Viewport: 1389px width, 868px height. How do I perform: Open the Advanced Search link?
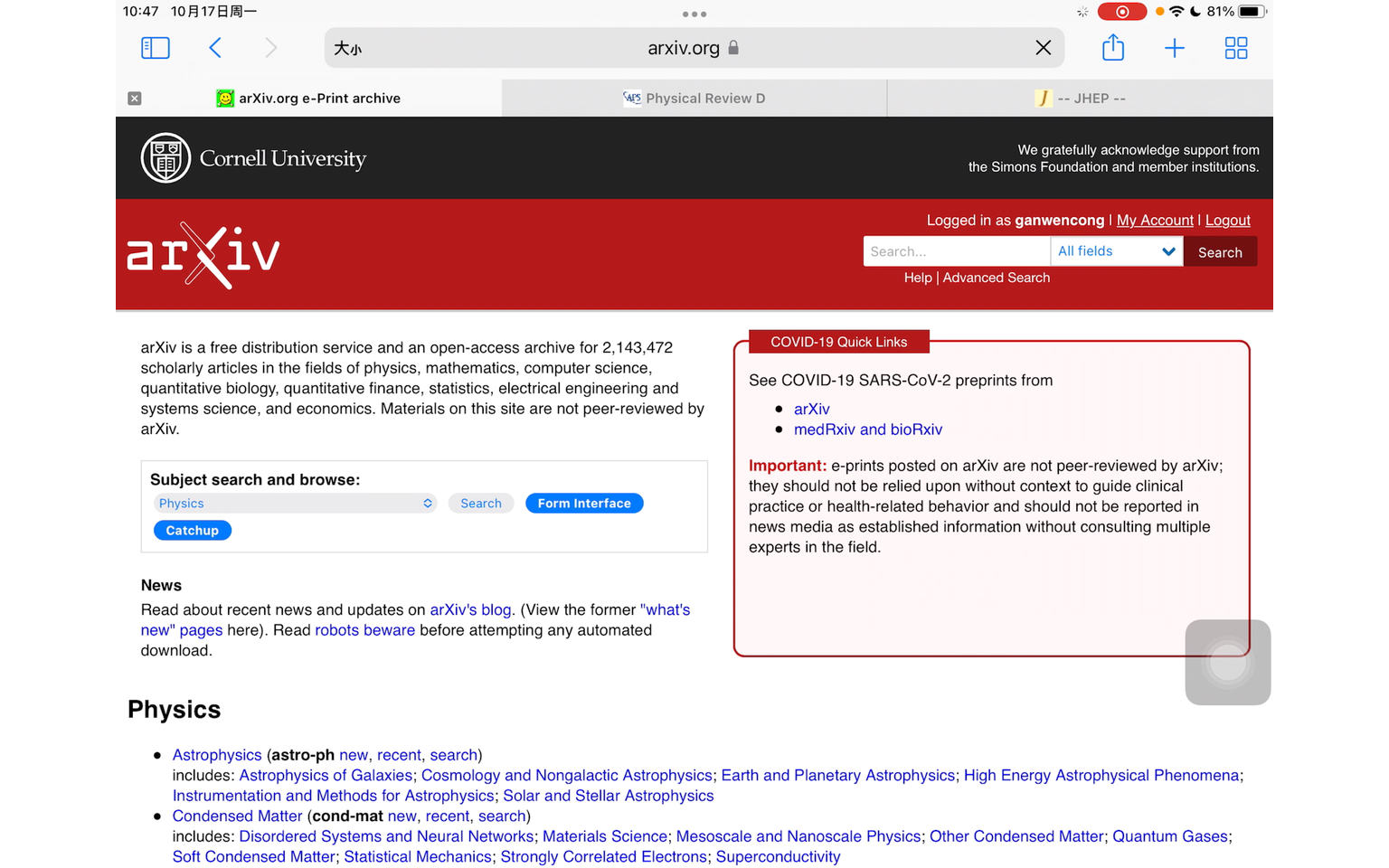click(x=997, y=278)
